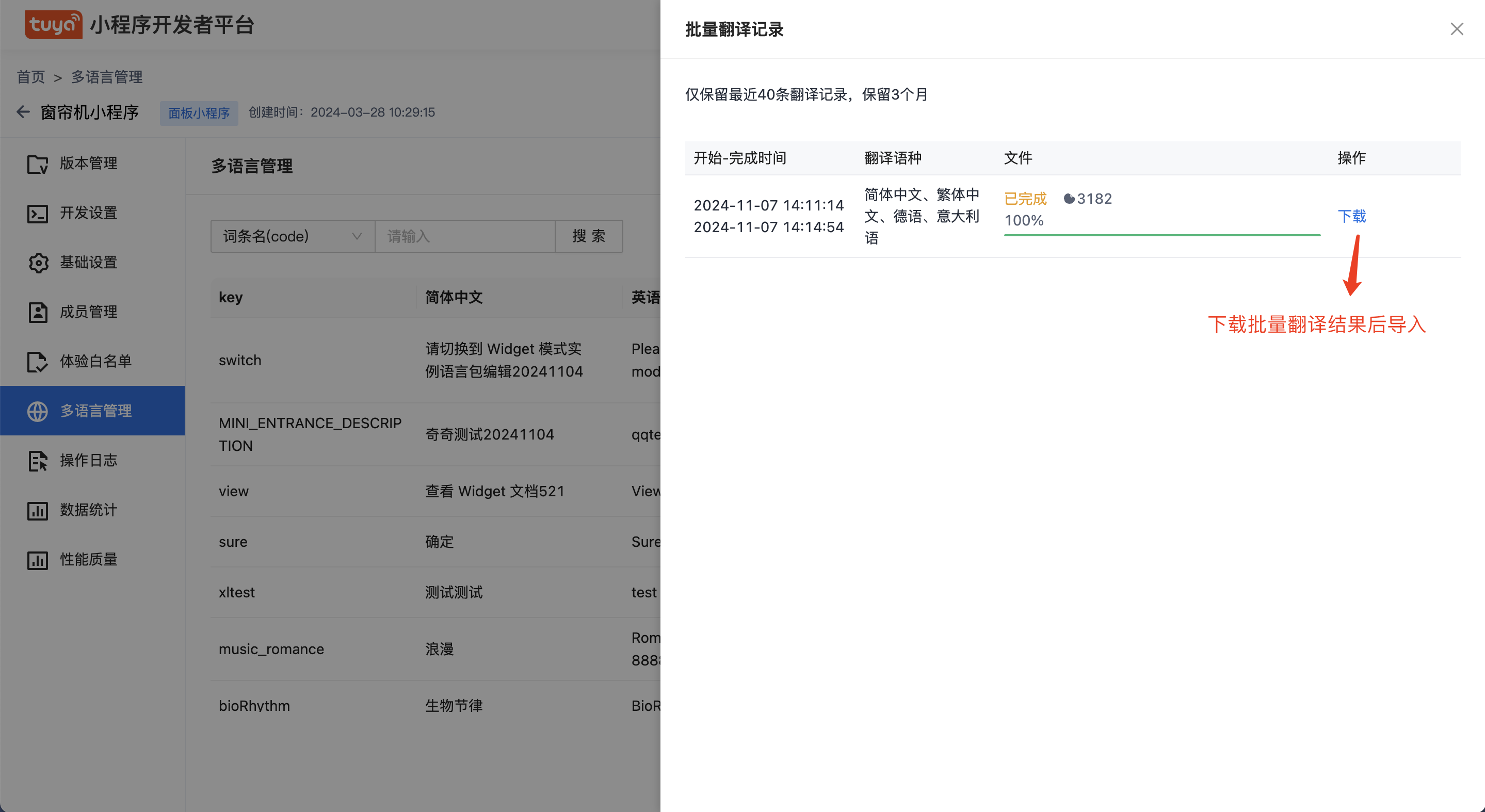This screenshot has height=812, width=1485.
Task: Click the 已完成 status text
Action: (x=1025, y=199)
